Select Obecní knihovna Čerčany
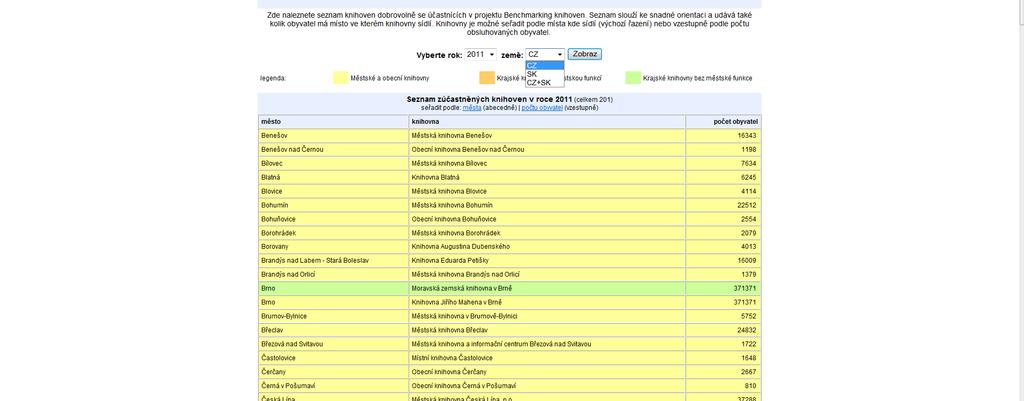This screenshot has width=1024, height=401. tap(547, 372)
